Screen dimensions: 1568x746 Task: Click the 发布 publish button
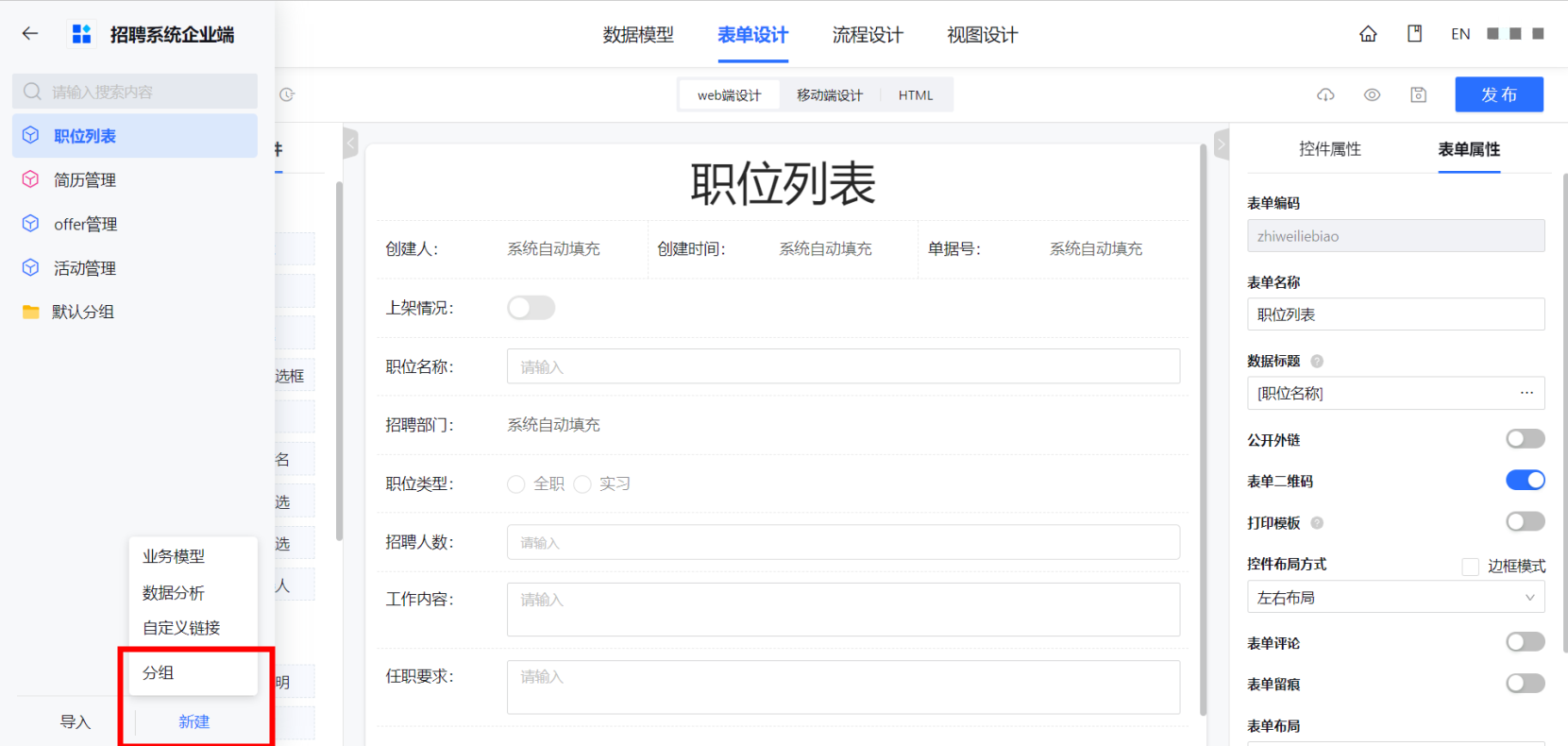pyautogui.click(x=1499, y=94)
